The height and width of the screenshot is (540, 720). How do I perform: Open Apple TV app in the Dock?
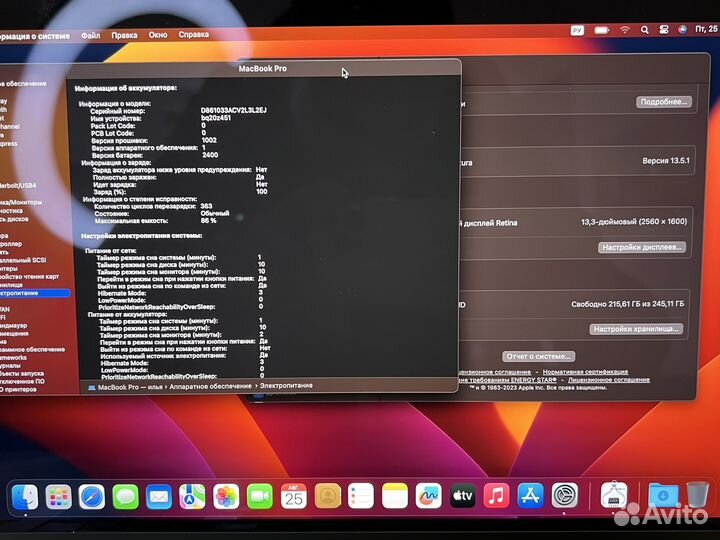(x=462, y=496)
